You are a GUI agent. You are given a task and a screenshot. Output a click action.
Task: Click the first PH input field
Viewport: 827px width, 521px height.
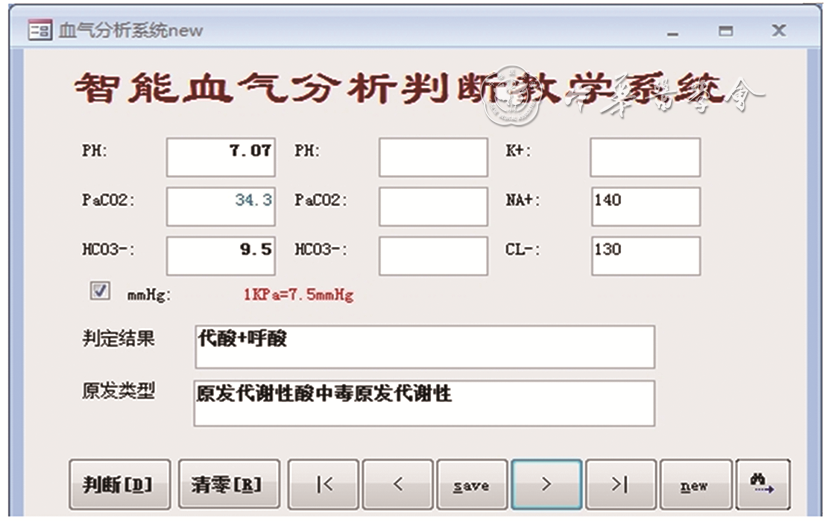220,156
